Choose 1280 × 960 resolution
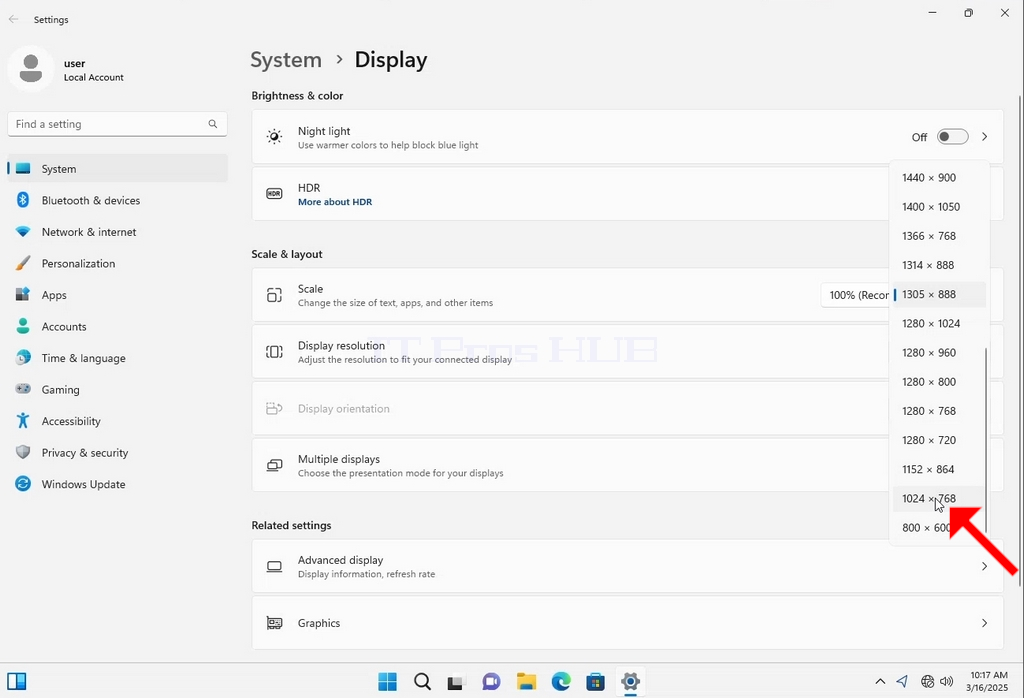1024x698 pixels. (x=939, y=353)
